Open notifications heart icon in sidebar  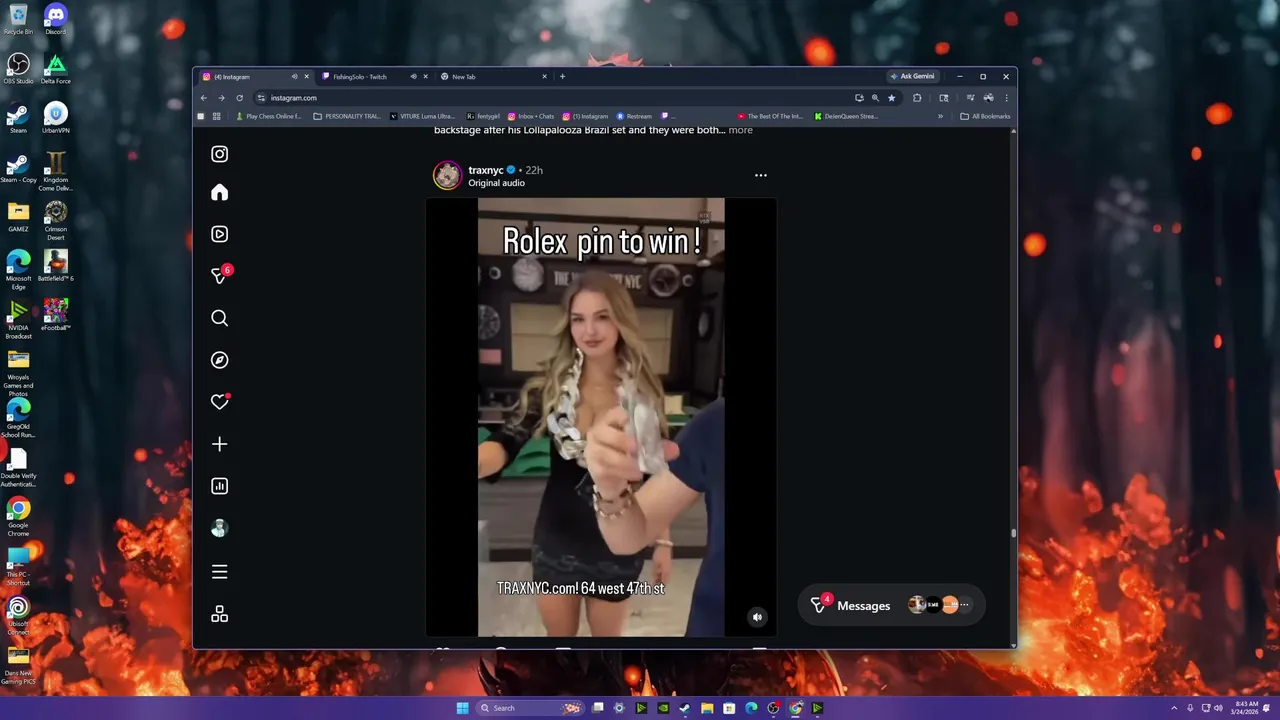(x=219, y=402)
